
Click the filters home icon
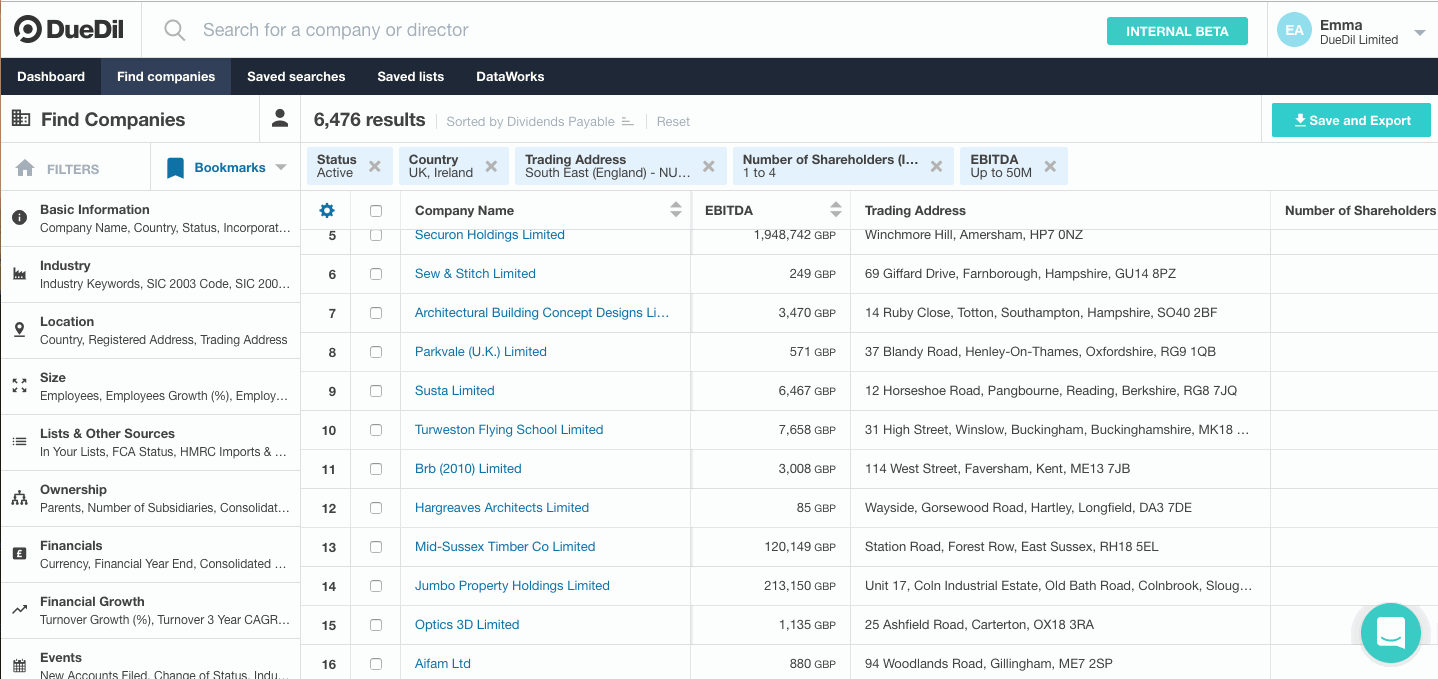tap(26, 168)
